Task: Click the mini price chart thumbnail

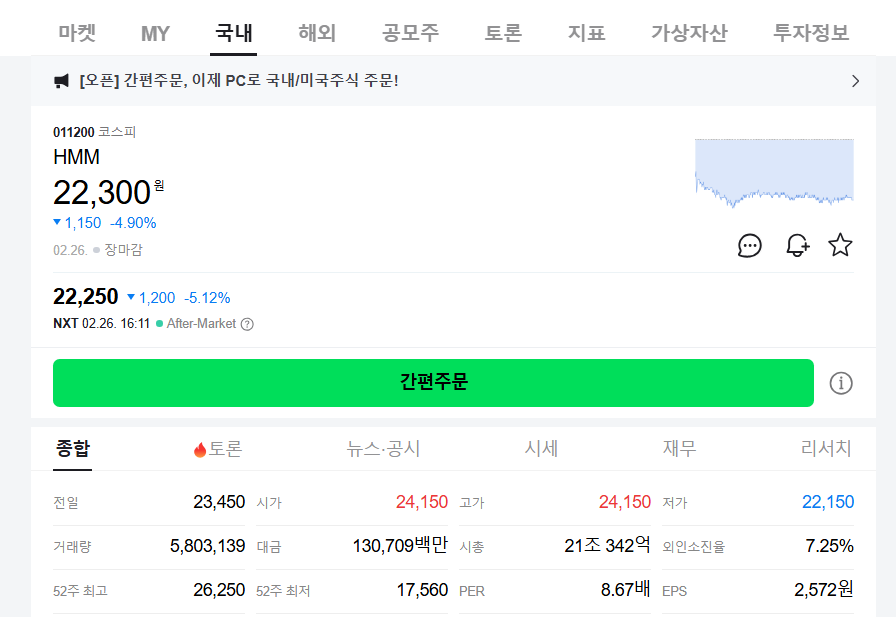Action: pos(774,174)
